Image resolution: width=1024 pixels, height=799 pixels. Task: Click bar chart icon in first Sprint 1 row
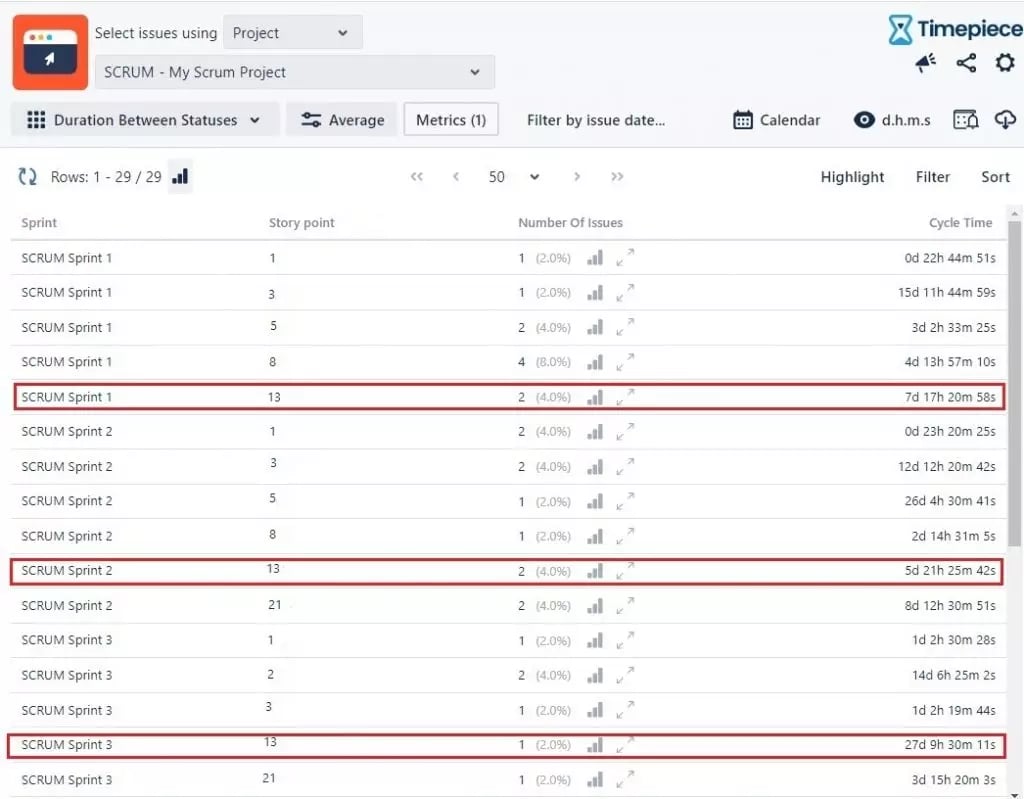[596, 258]
